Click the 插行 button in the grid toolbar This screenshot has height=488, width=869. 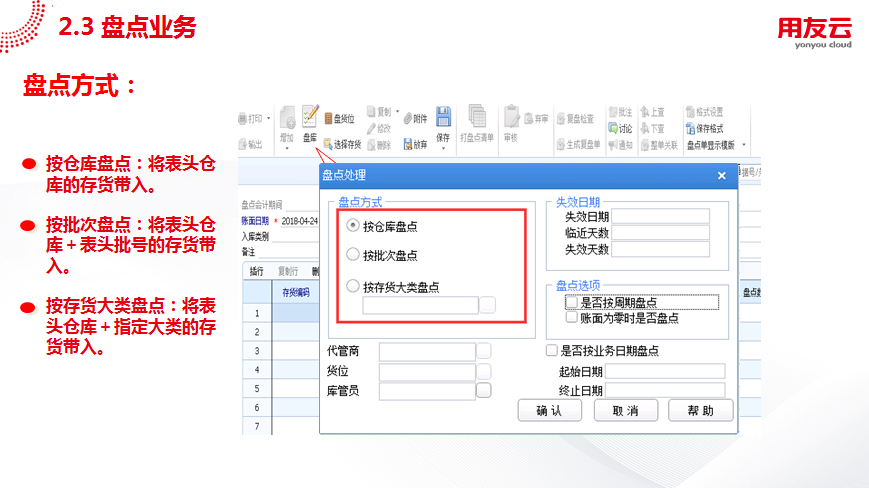pos(257,271)
